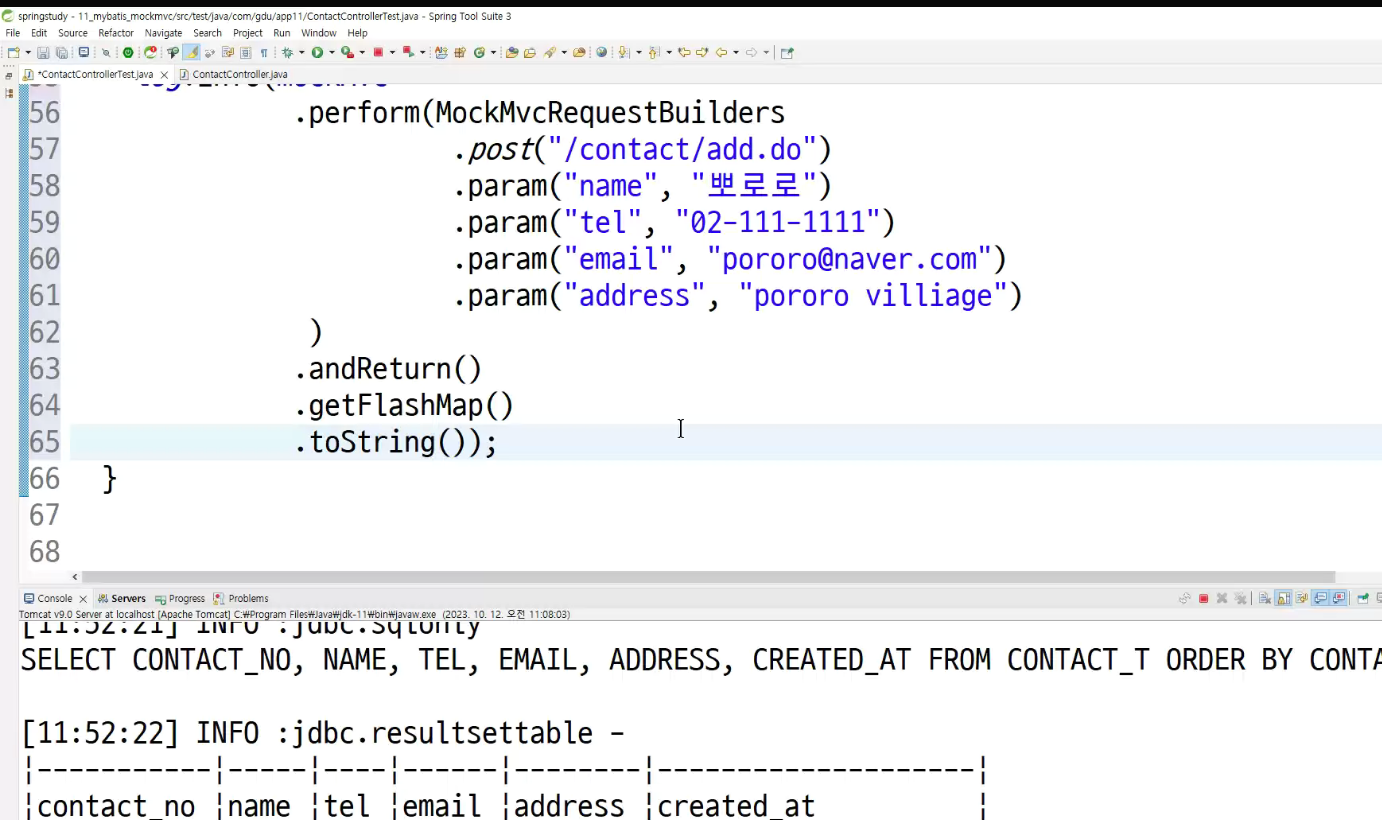1382x820 pixels.
Task: Click the New Java Package icon
Action: 460,52
